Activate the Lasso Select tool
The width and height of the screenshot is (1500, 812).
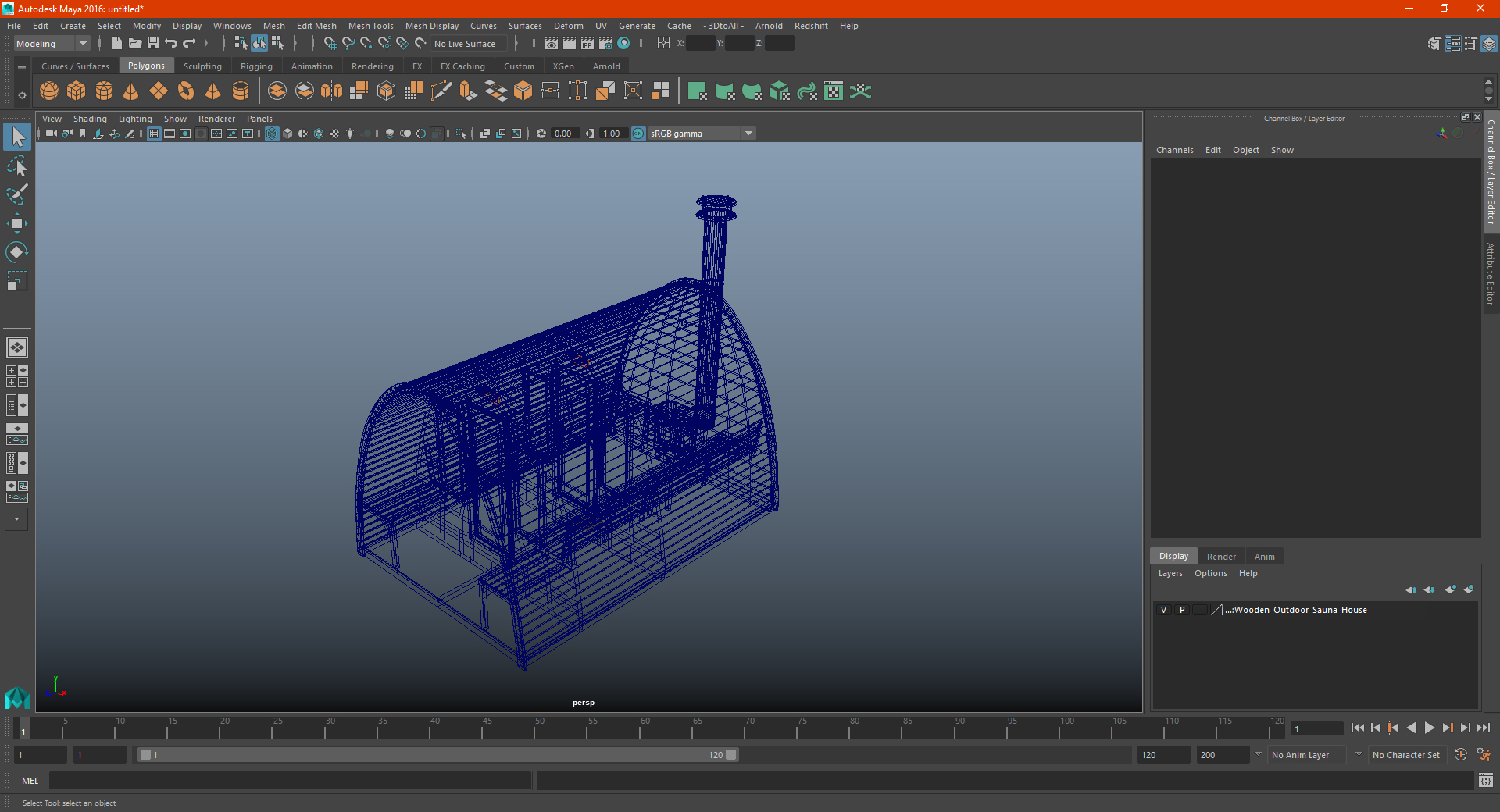16,166
